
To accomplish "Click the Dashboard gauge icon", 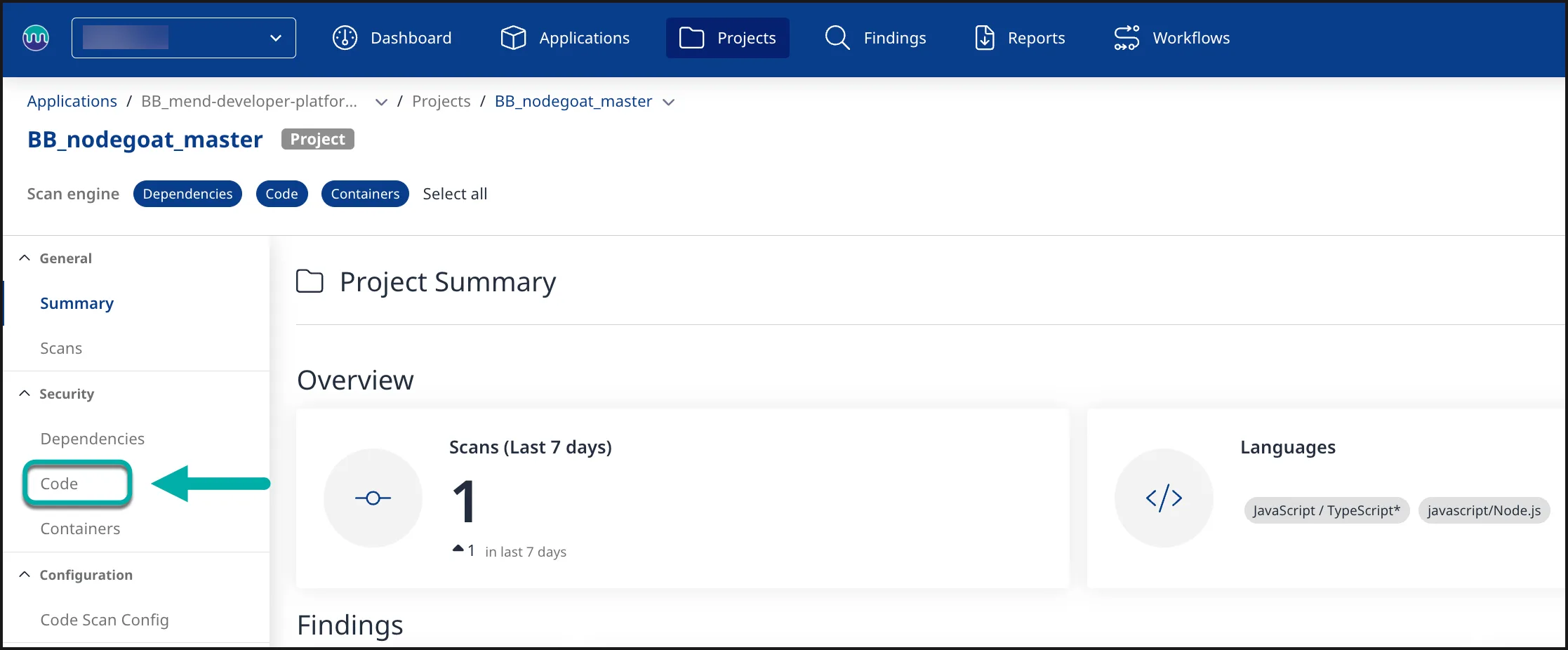I will tap(345, 38).
